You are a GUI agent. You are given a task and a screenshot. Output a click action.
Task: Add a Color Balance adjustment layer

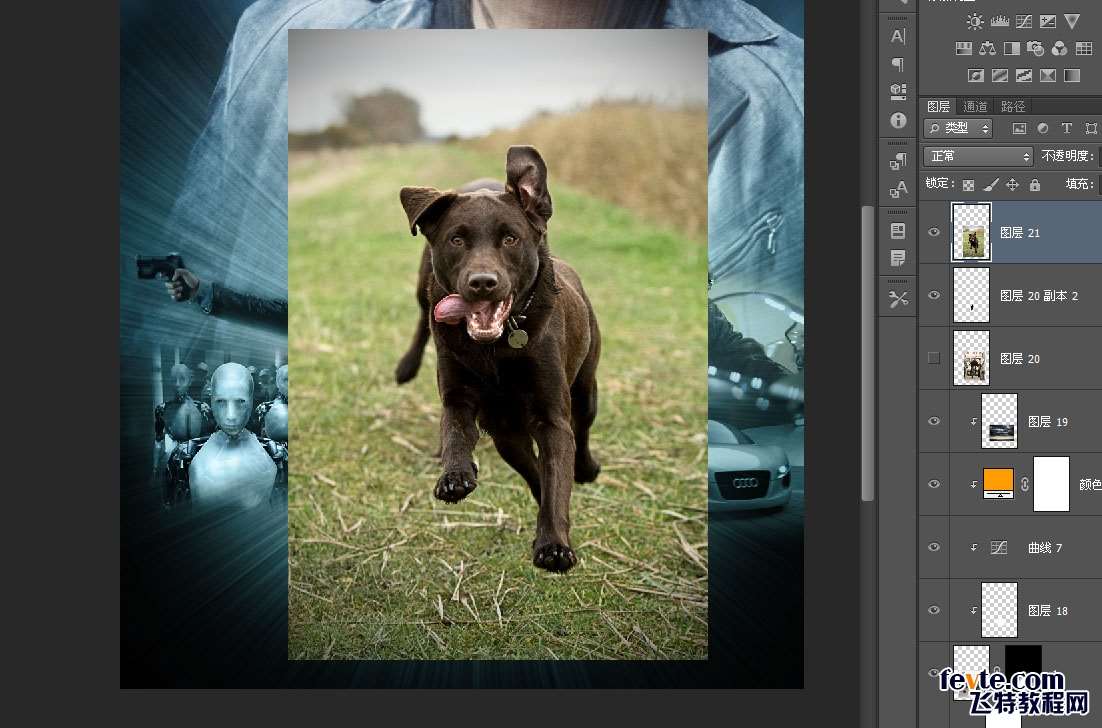987,48
